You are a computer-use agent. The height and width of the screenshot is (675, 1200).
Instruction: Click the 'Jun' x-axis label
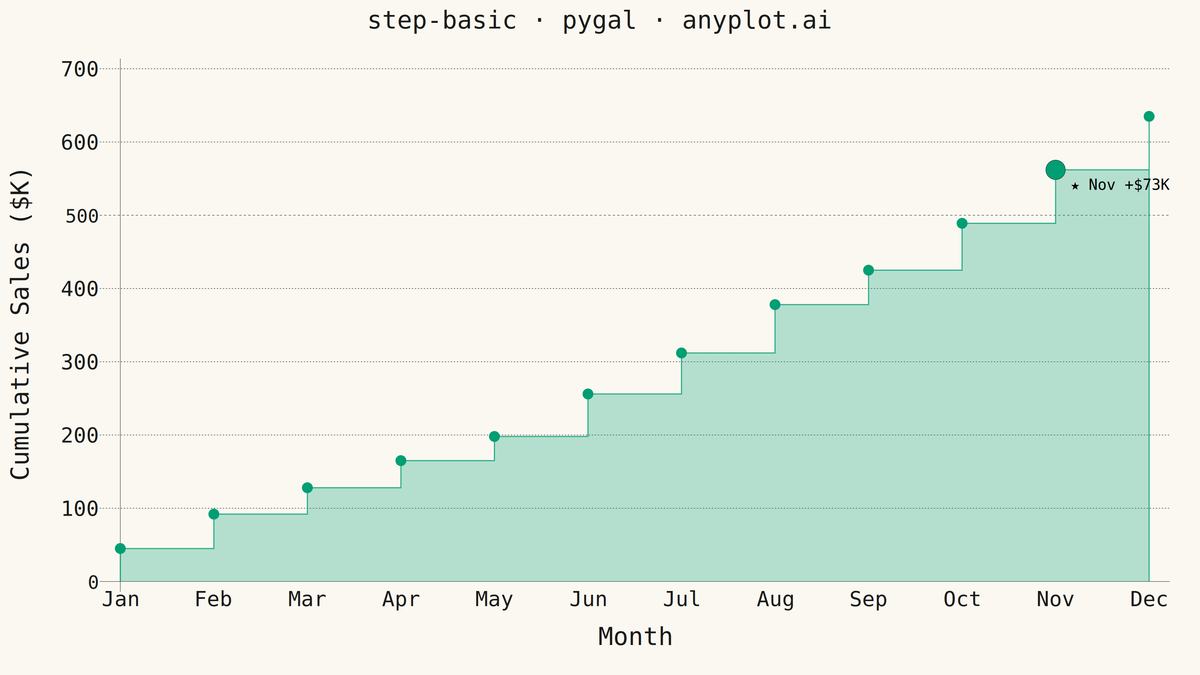pos(588,599)
